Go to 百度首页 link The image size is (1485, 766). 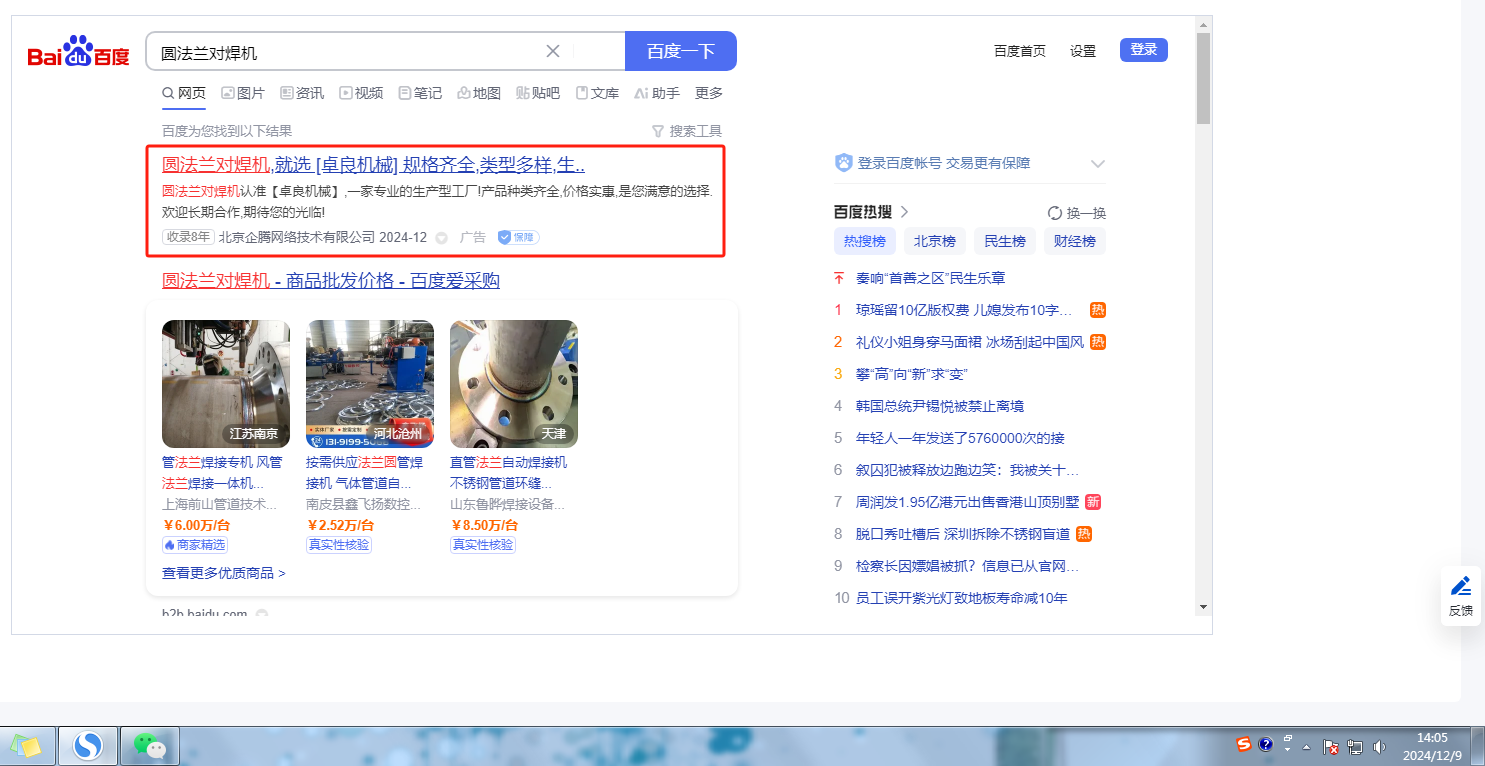tap(1020, 51)
